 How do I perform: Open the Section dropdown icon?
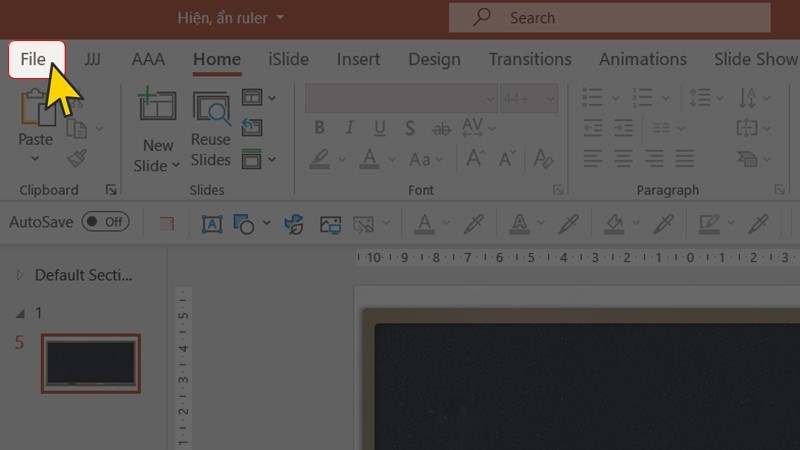click(x=258, y=159)
